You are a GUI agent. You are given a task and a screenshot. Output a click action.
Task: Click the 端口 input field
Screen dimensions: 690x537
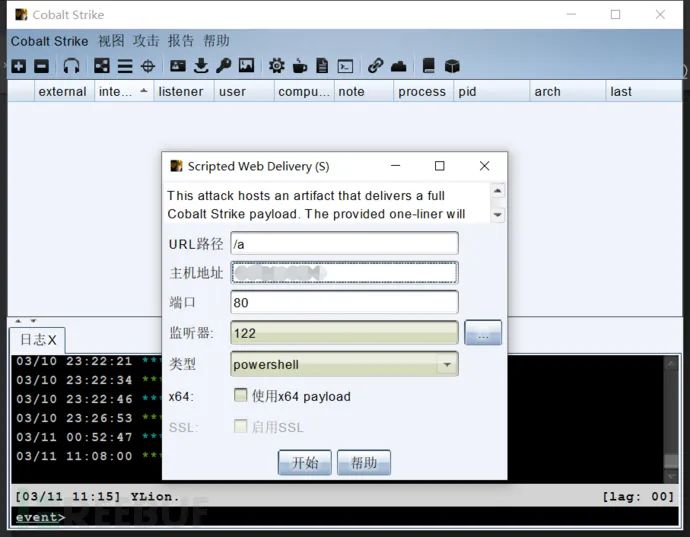344,302
